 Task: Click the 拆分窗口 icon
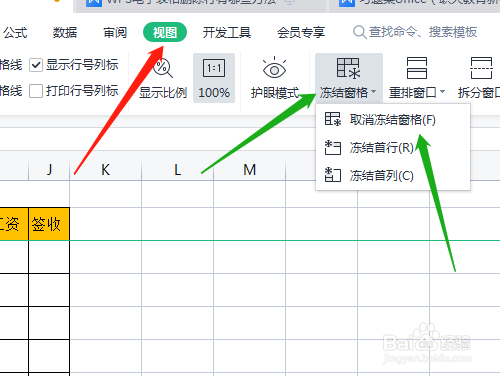pyautogui.click(x=481, y=68)
